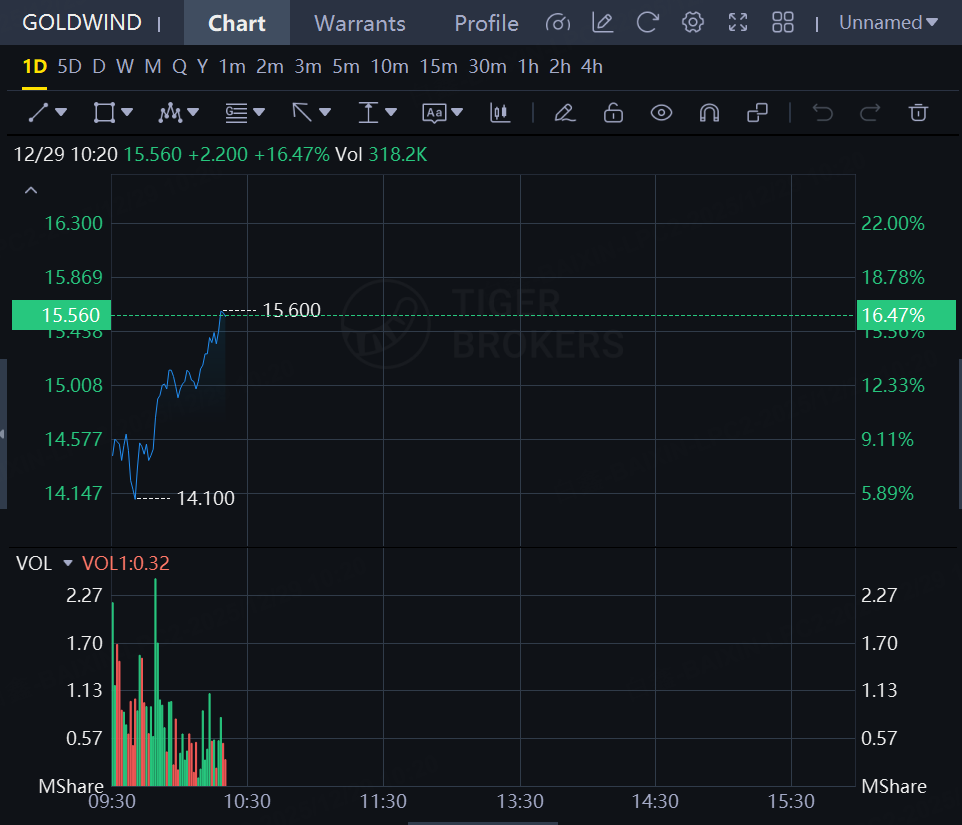This screenshot has height=825, width=962.
Task: Click the edit note icon in header
Action: 602,23
